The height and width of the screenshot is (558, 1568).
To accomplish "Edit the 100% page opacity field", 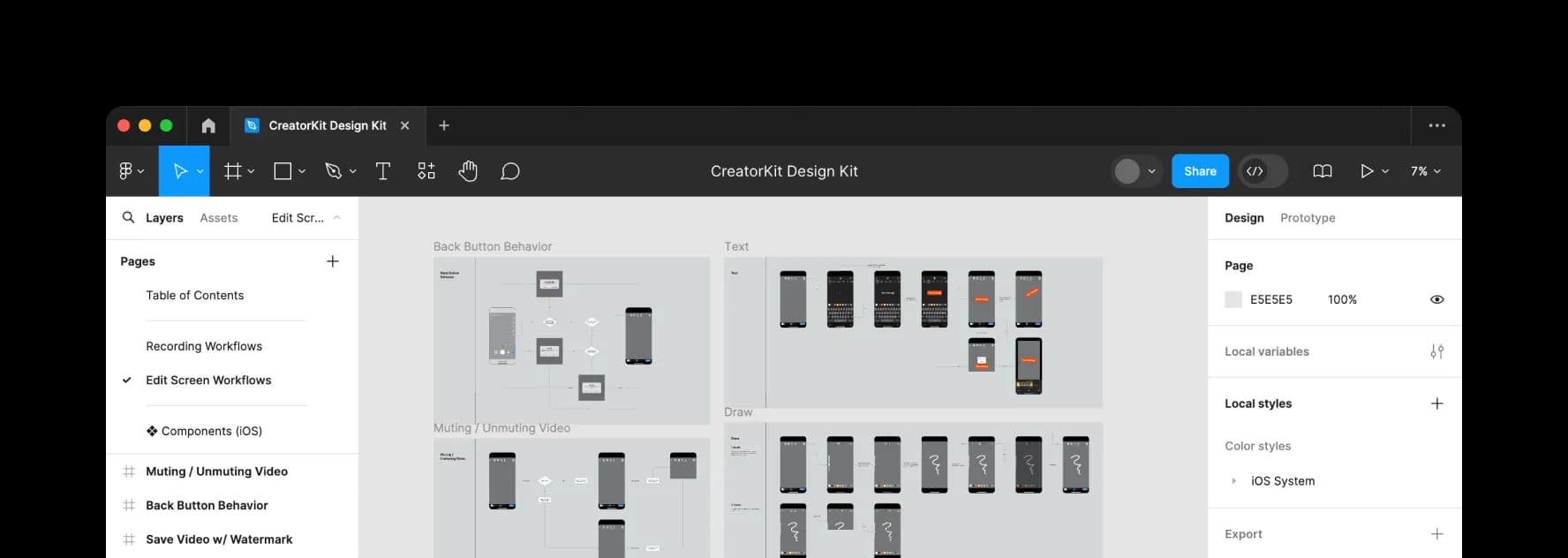I will coord(1342,299).
